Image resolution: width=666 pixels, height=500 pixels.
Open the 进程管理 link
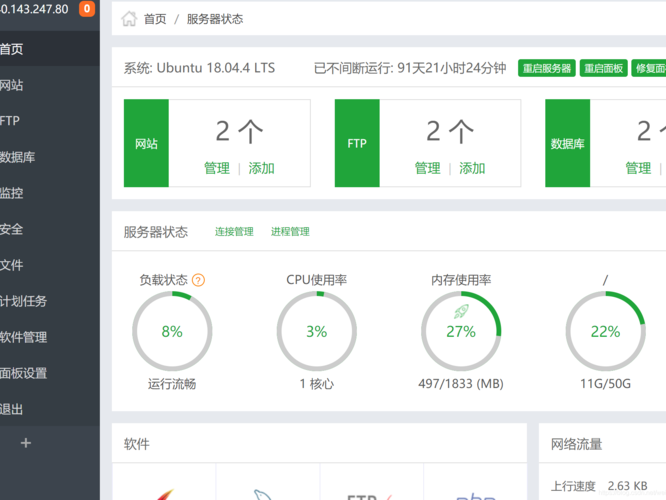(x=290, y=232)
